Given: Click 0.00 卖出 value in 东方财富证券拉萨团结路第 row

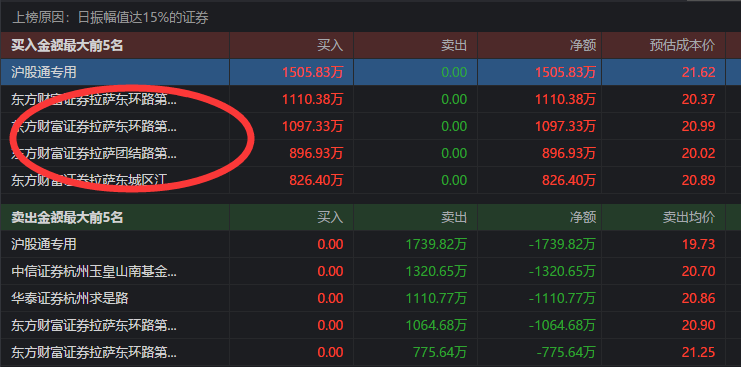Looking at the screenshot, I should (x=454, y=153).
